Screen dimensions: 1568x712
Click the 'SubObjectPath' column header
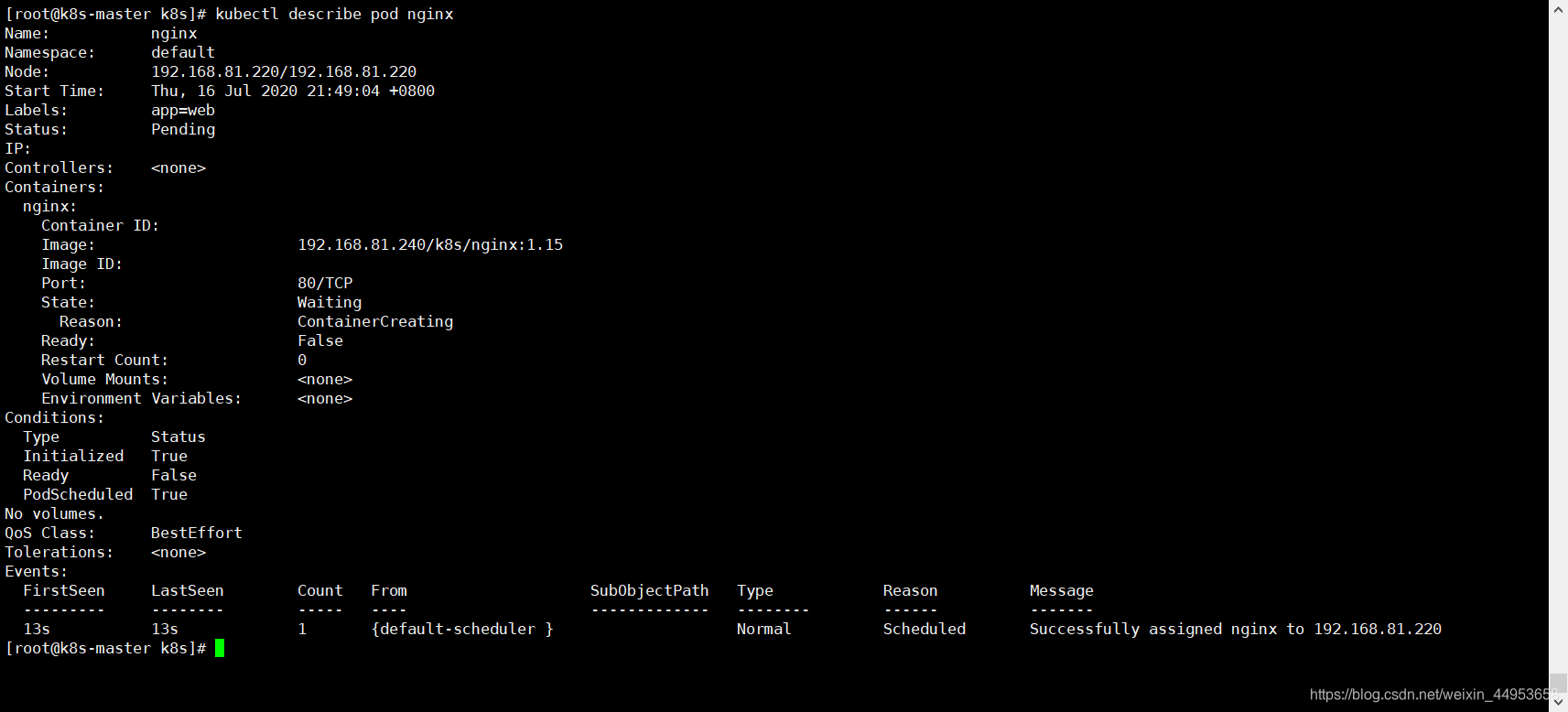click(x=650, y=590)
